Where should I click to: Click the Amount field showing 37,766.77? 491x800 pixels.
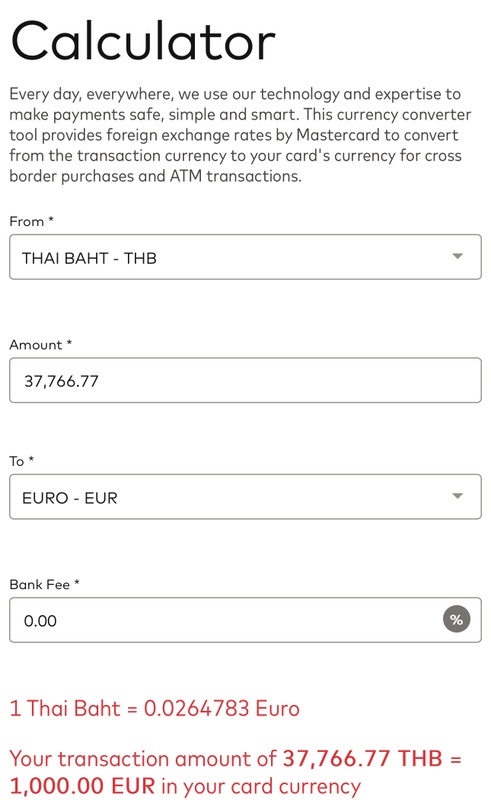point(245,380)
